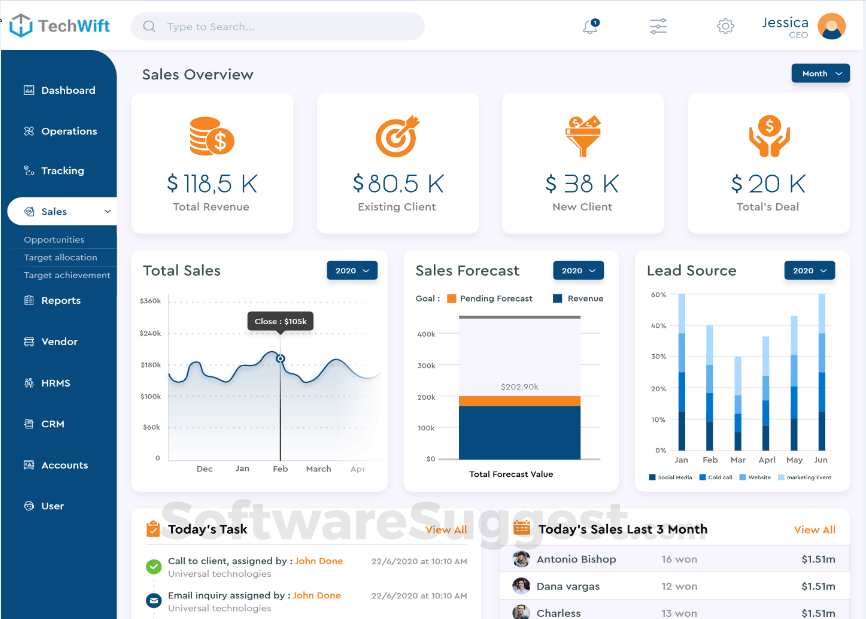Click Antonio Bishop's avatar

(x=521, y=559)
